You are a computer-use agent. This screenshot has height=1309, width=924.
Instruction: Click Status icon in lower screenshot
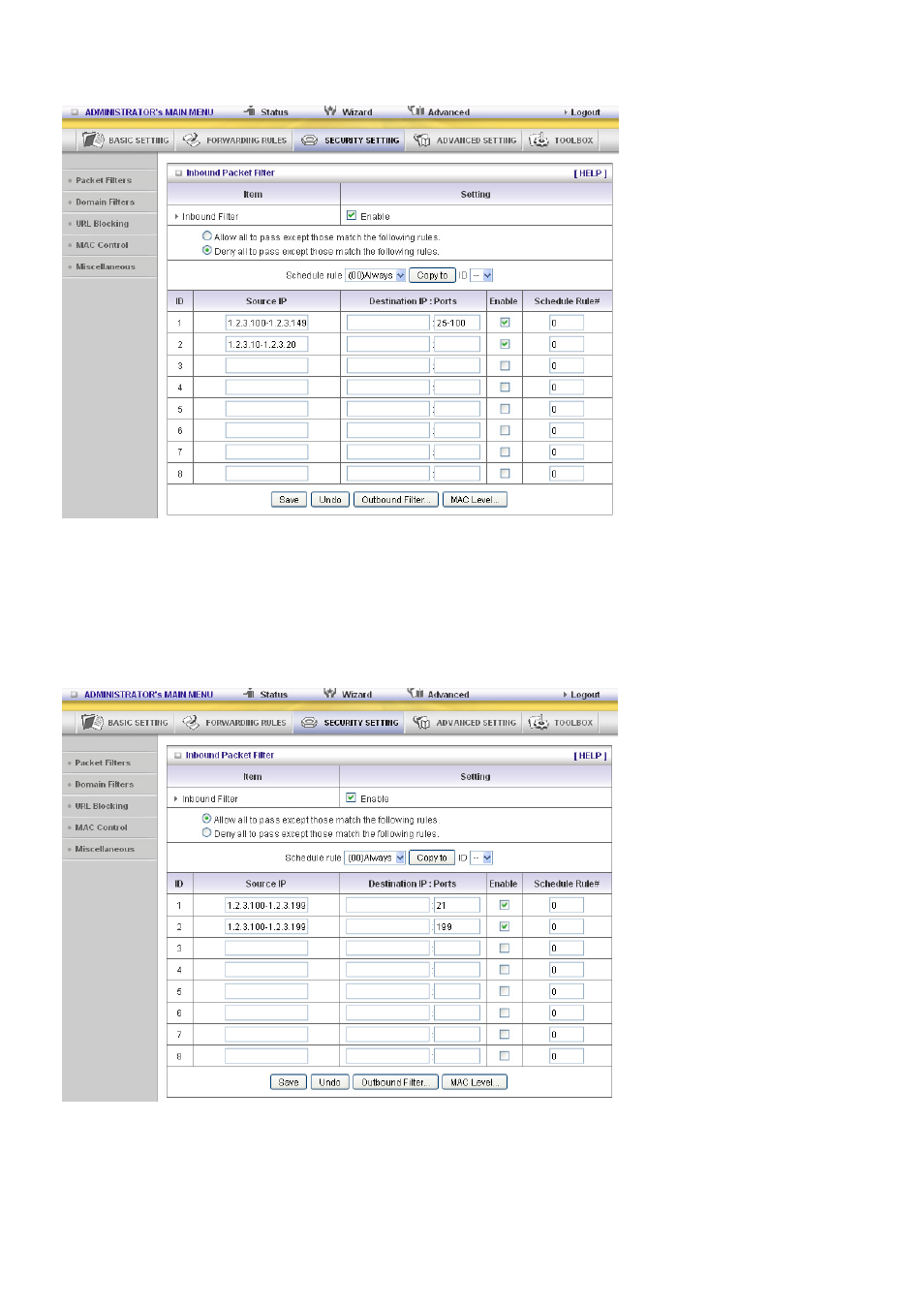249,694
